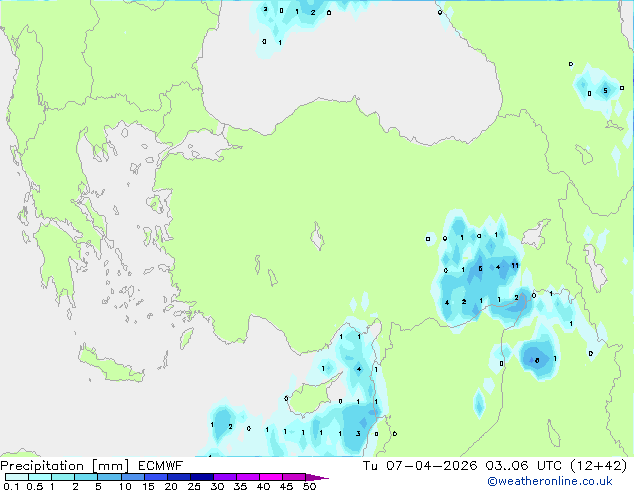The width and height of the screenshot is (634, 490).
Task: Click the legend tick label '0.1'
Action: [x=11, y=486]
